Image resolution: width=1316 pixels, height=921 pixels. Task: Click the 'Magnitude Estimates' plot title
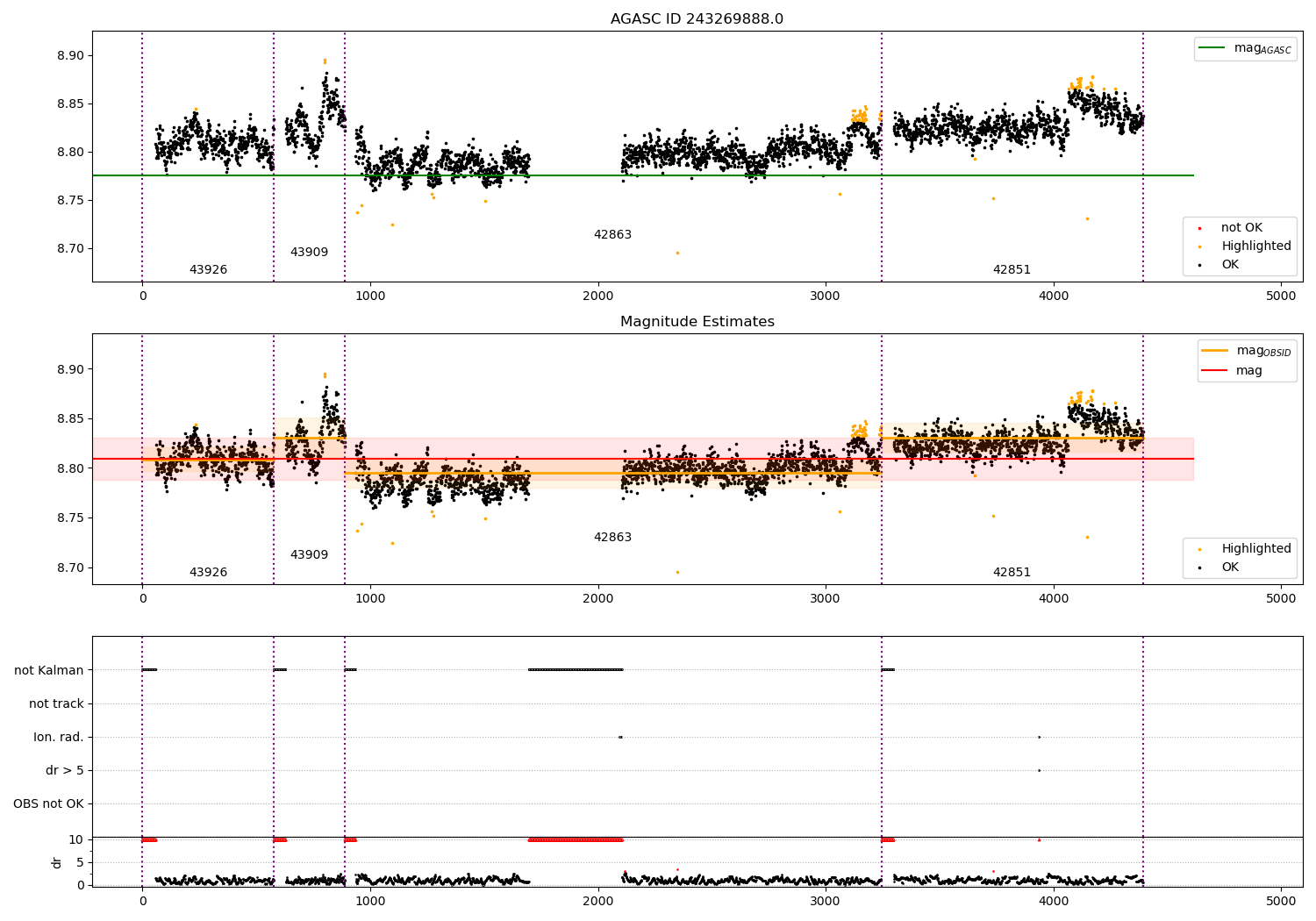pyautogui.click(x=697, y=322)
